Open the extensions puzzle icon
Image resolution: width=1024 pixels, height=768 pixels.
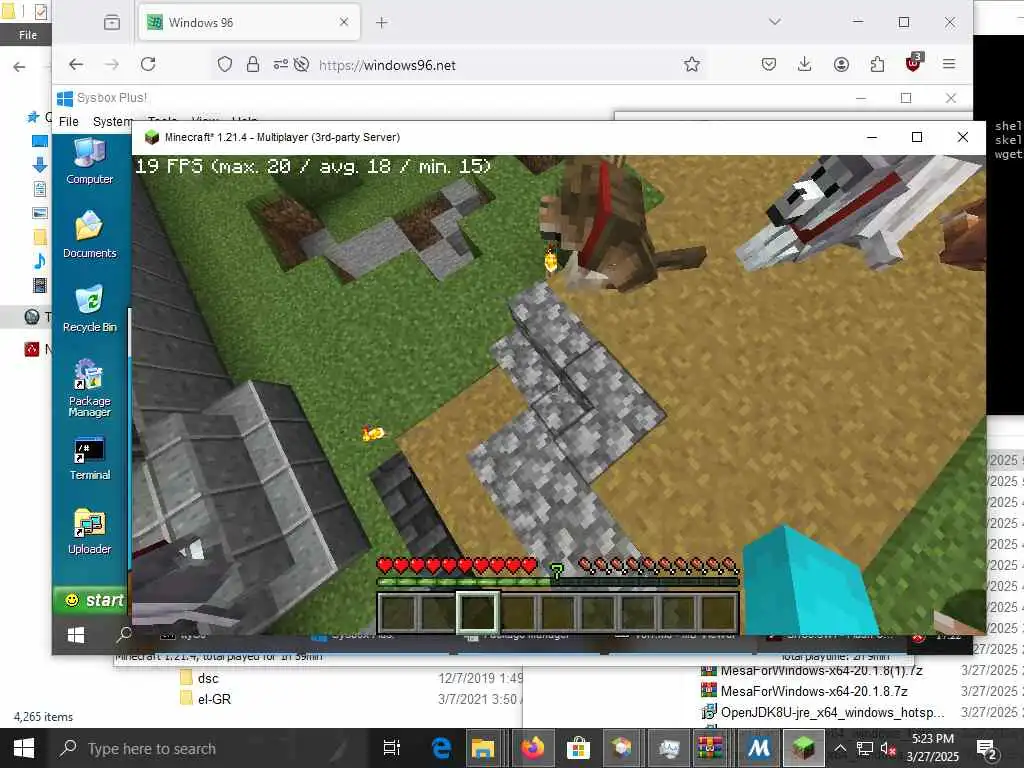[877, 64]
